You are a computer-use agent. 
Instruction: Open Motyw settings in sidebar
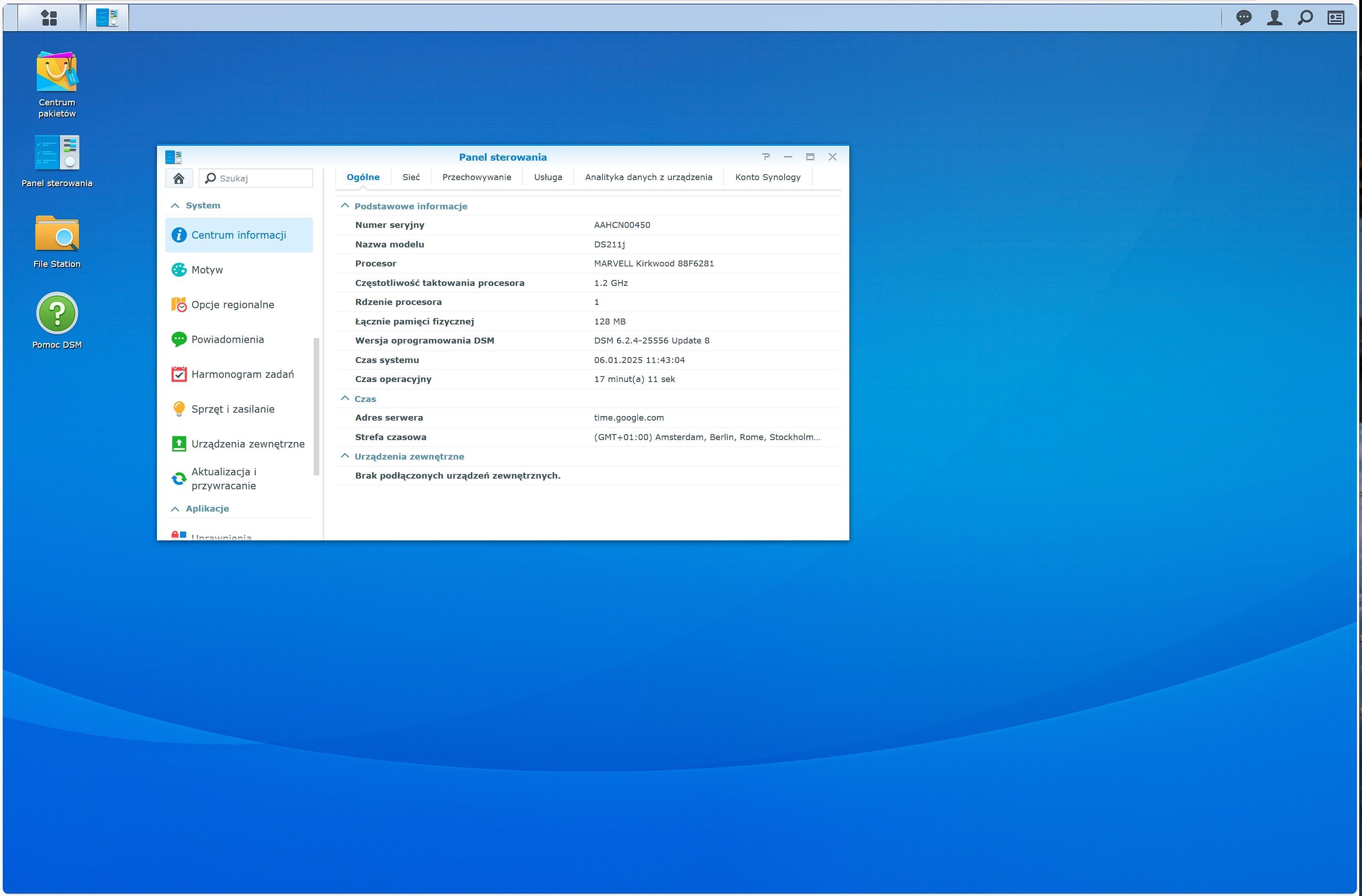pos(239,270)
